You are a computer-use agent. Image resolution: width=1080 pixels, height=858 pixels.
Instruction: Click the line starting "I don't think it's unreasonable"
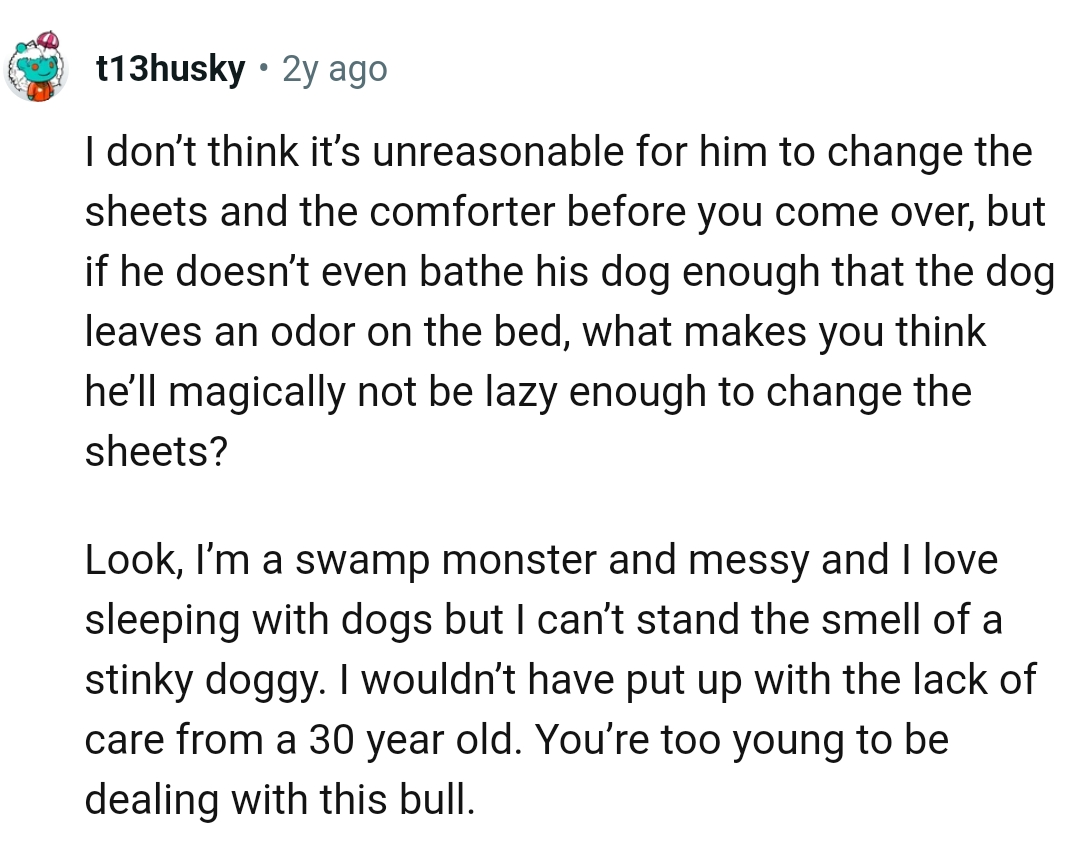[x=558, y=154]
